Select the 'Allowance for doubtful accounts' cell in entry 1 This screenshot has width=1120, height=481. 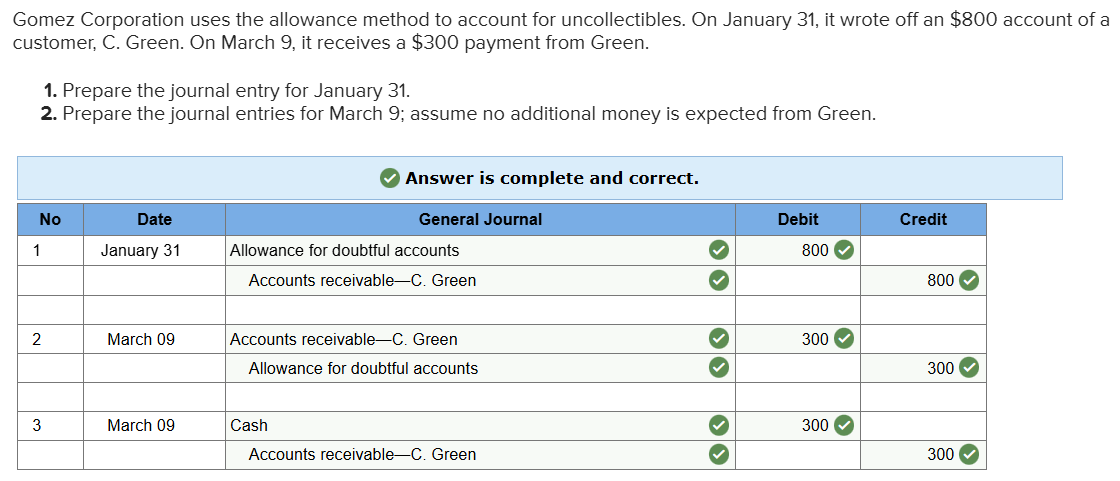[x=345, y=250]
